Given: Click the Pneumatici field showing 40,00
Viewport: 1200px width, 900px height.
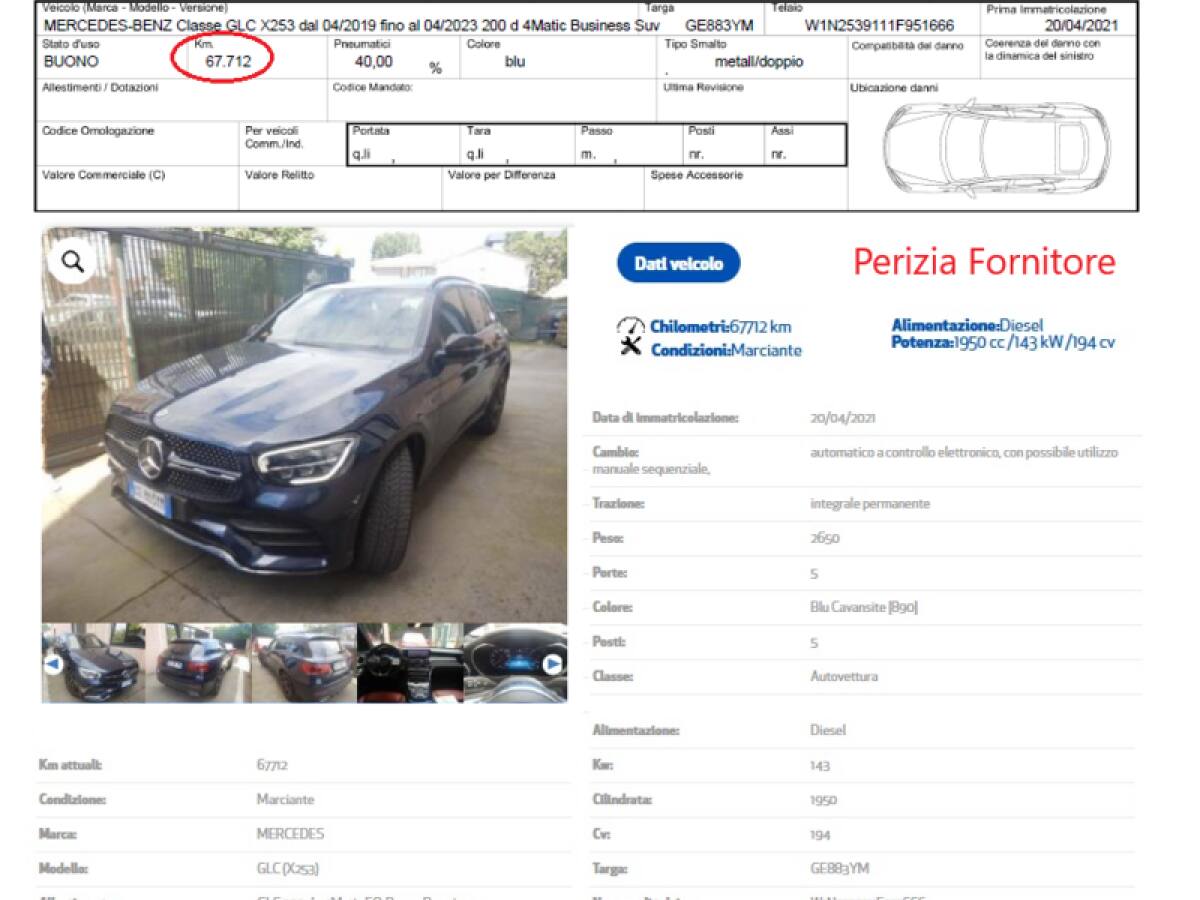Looking at the screenshot, I should coord(374,62).
